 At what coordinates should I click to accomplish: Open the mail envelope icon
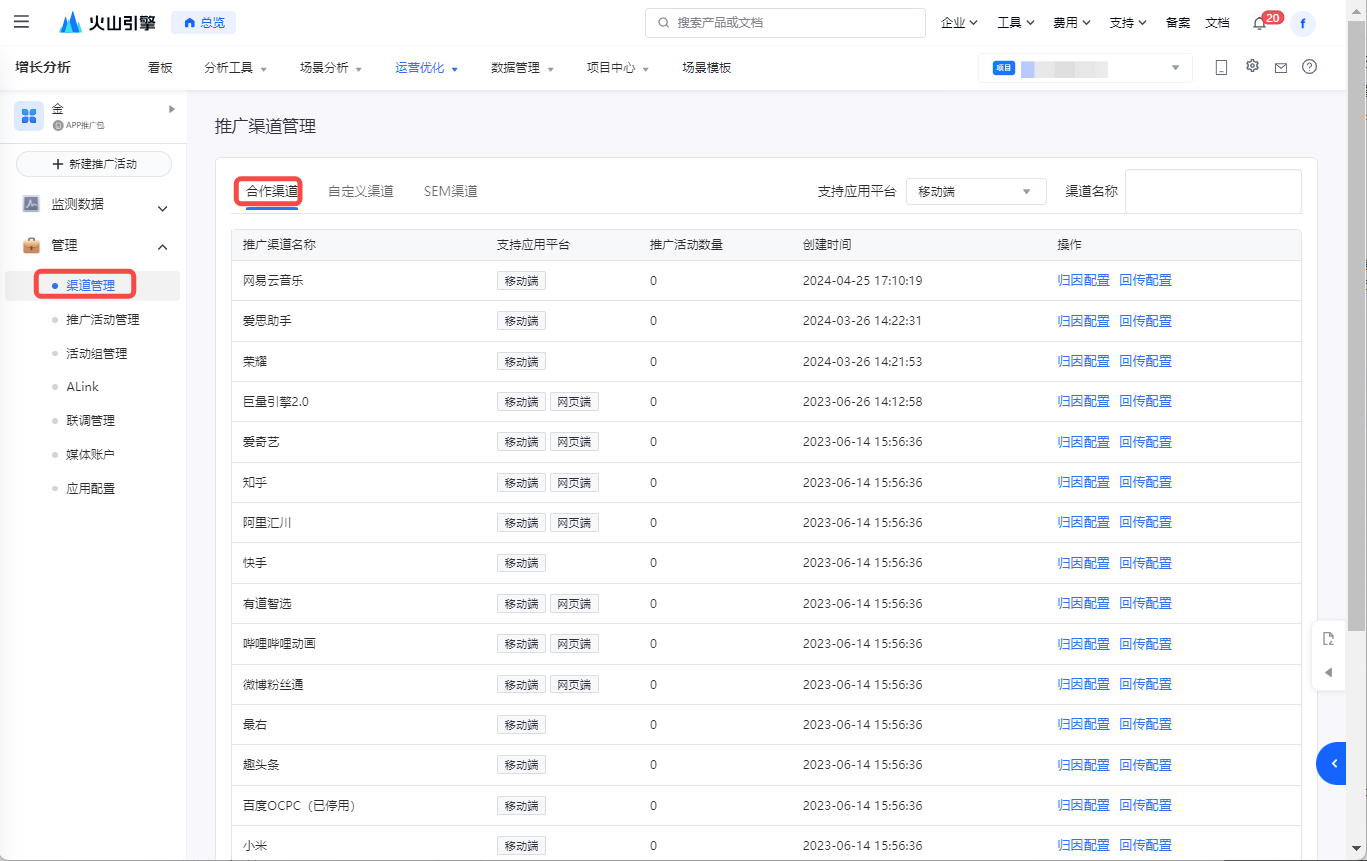(x=1281, y=68)
